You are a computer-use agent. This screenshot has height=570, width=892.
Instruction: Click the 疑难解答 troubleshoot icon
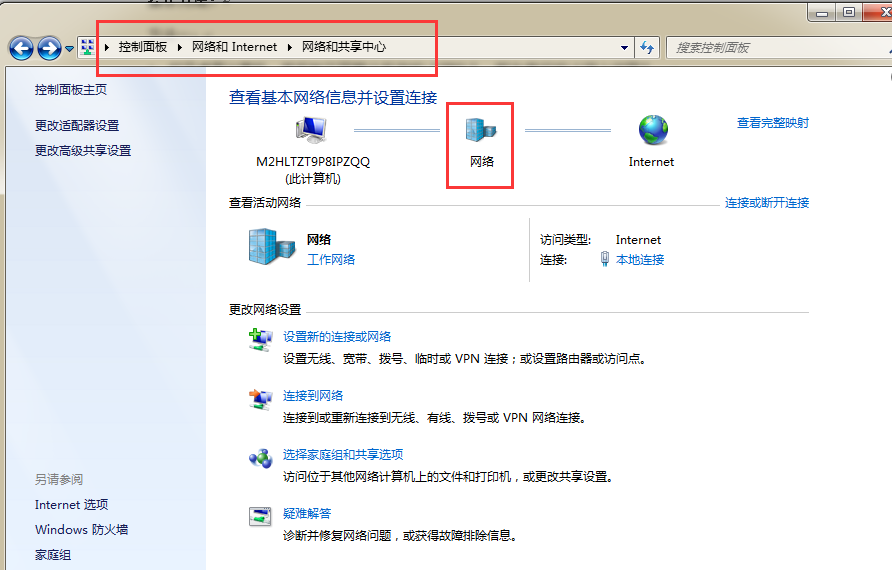261,517
